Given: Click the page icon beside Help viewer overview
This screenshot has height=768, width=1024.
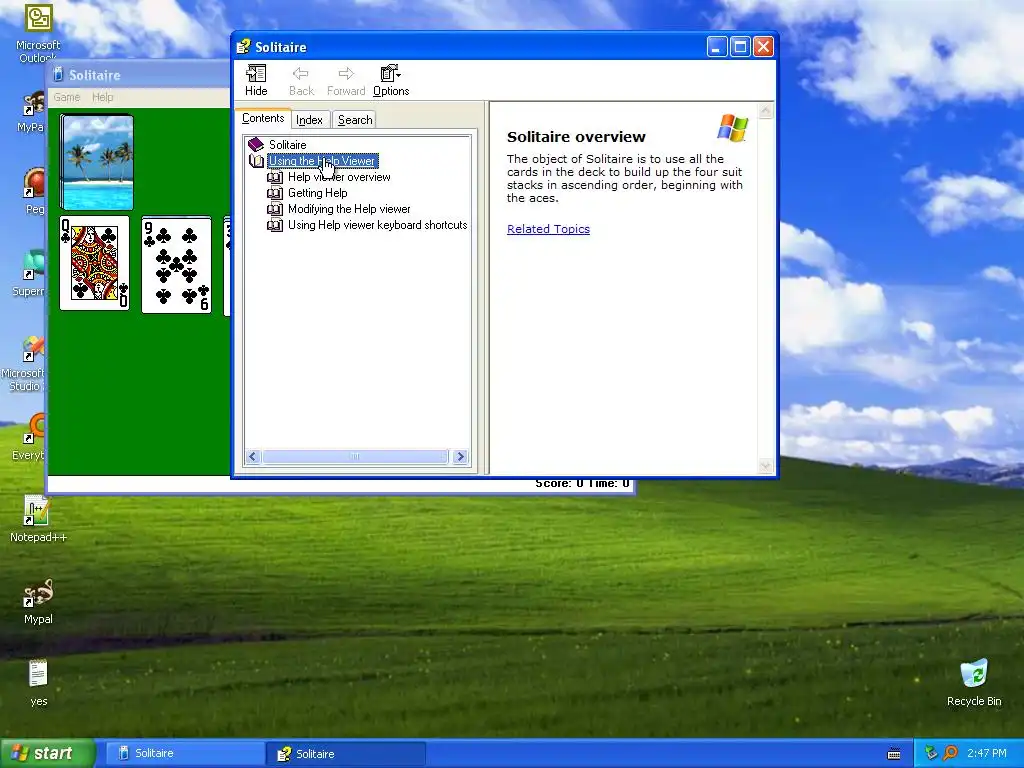Looking at the screenshot, I should pos(275,177).
